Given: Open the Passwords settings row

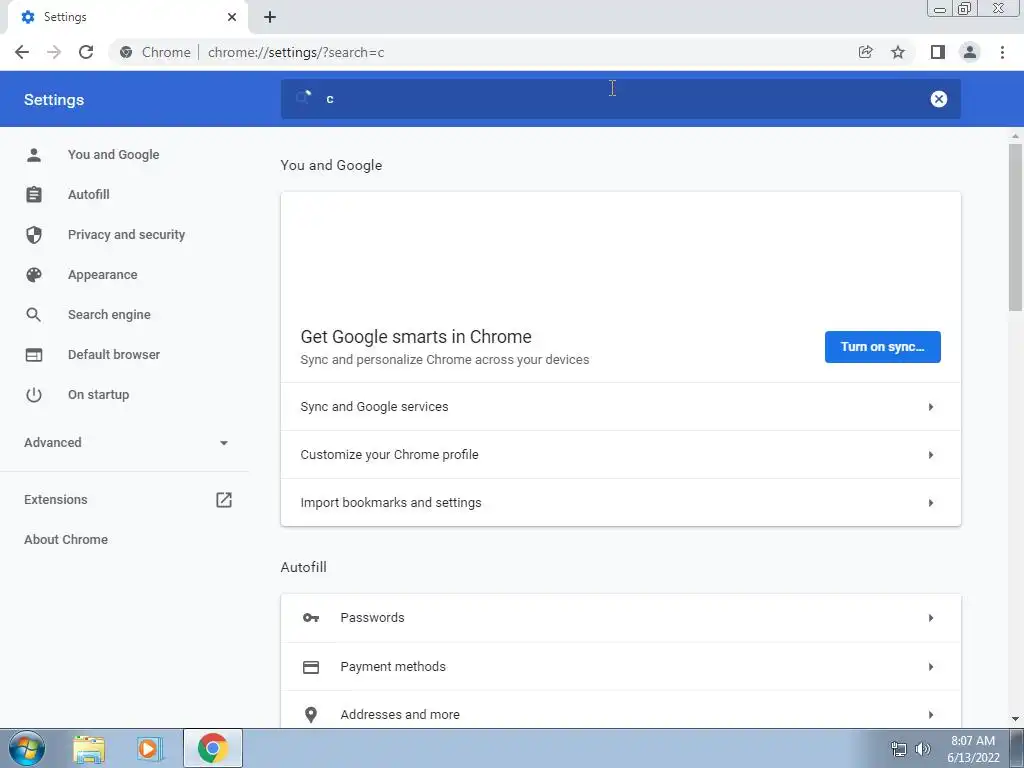Looking at the screenshot, I should (x=620, y=618).
